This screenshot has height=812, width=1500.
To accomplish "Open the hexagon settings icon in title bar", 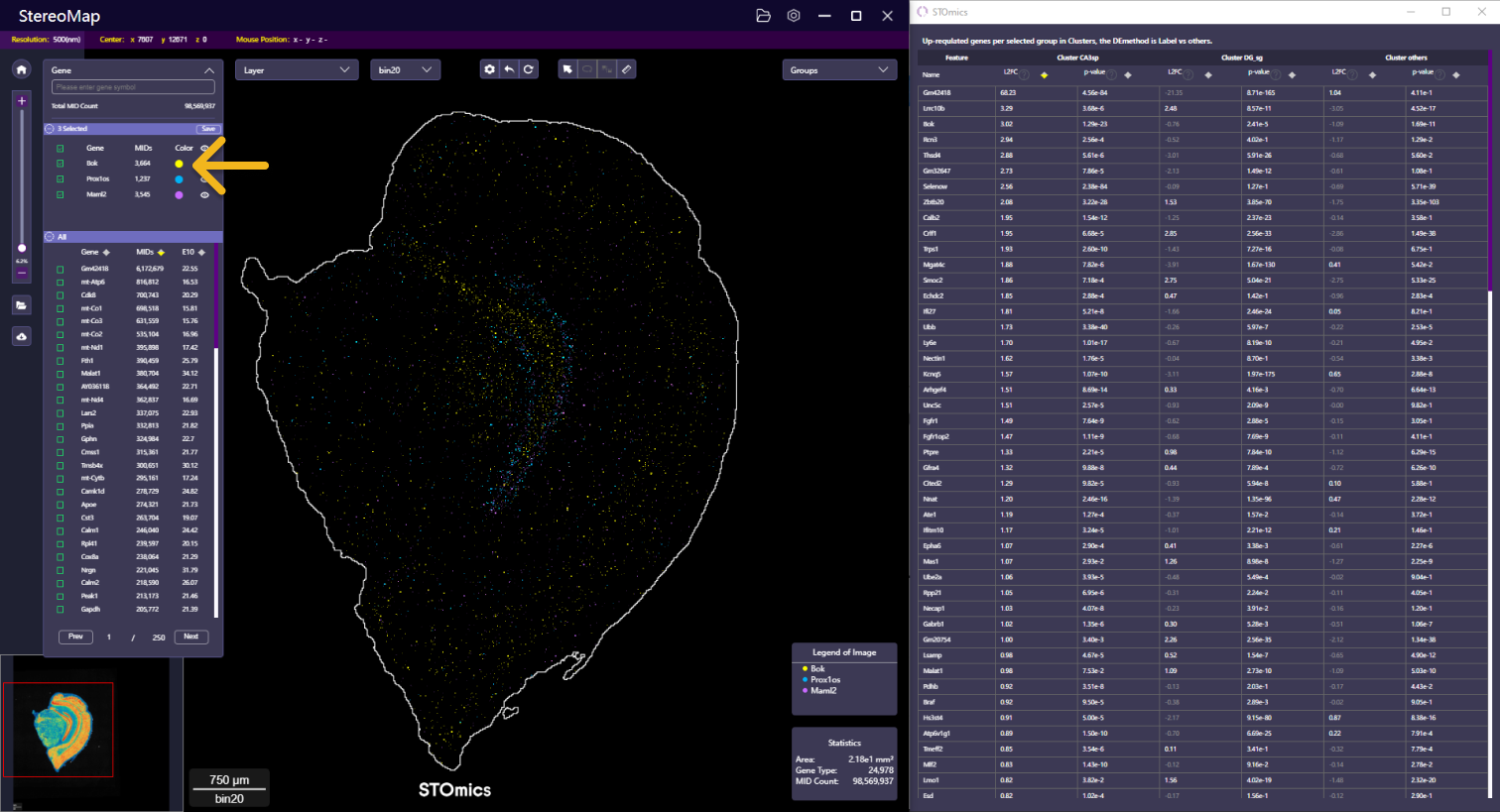I will pyautogui.click(x=794, y=16).
